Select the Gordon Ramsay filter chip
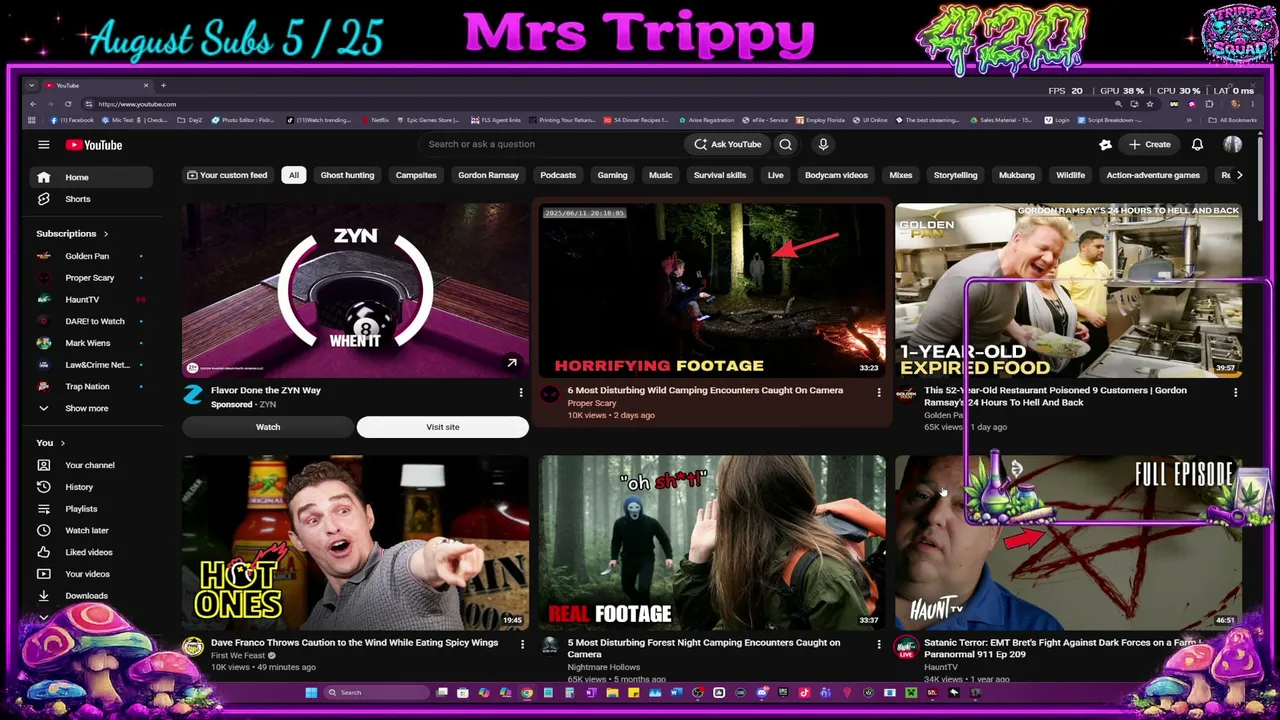Screen dimensions: 1280x720 (488, 175)
